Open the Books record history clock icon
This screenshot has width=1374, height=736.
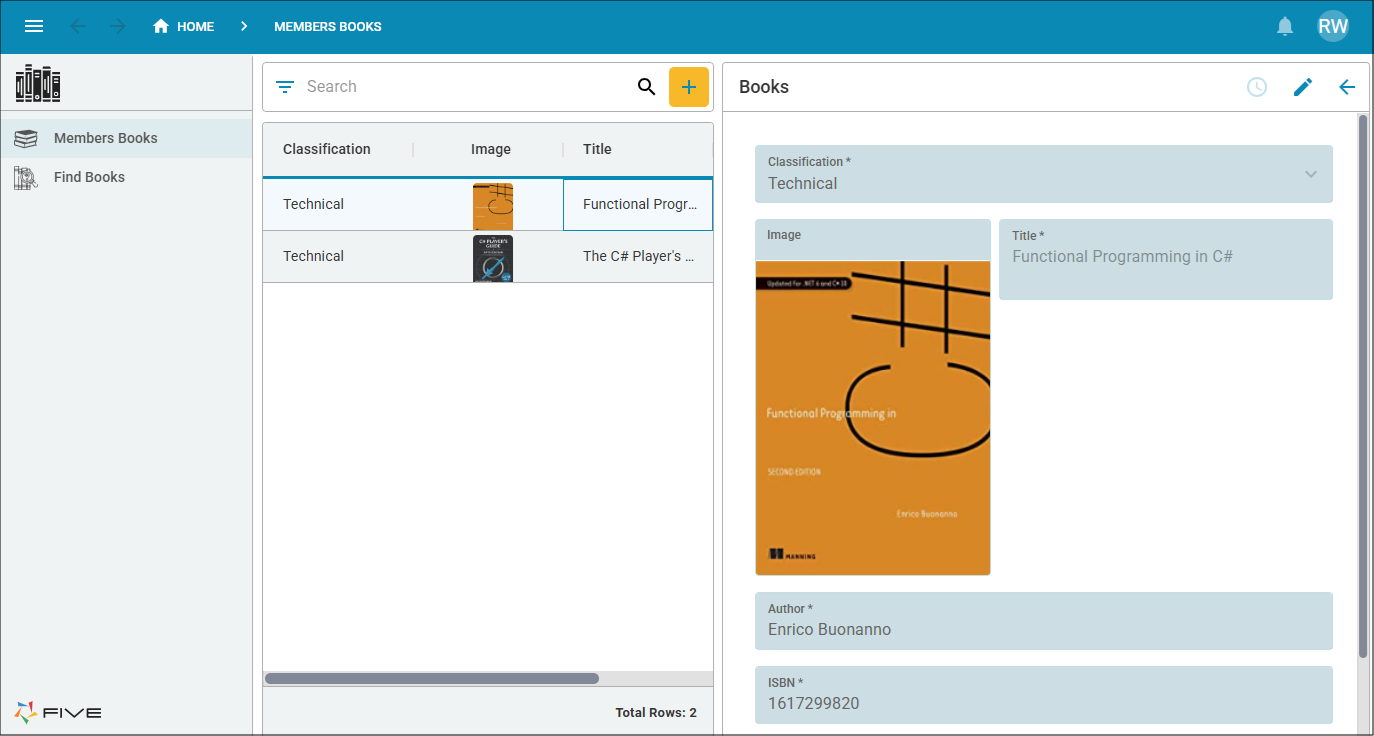point(1257,87)
